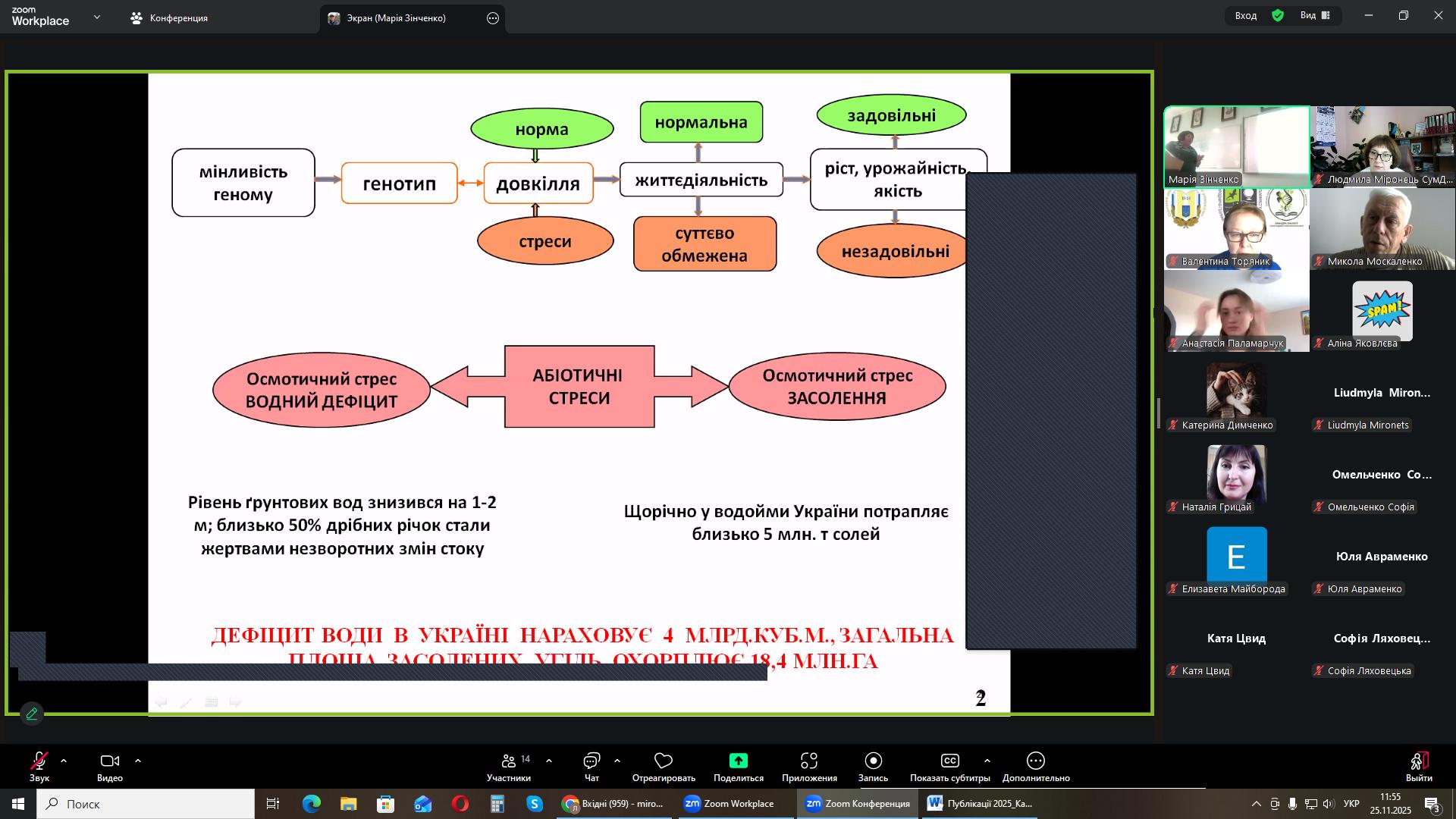Viewport: 1456px width, 819px height.
Task: Click the green Поделиться share button
Action: point(738,761)
